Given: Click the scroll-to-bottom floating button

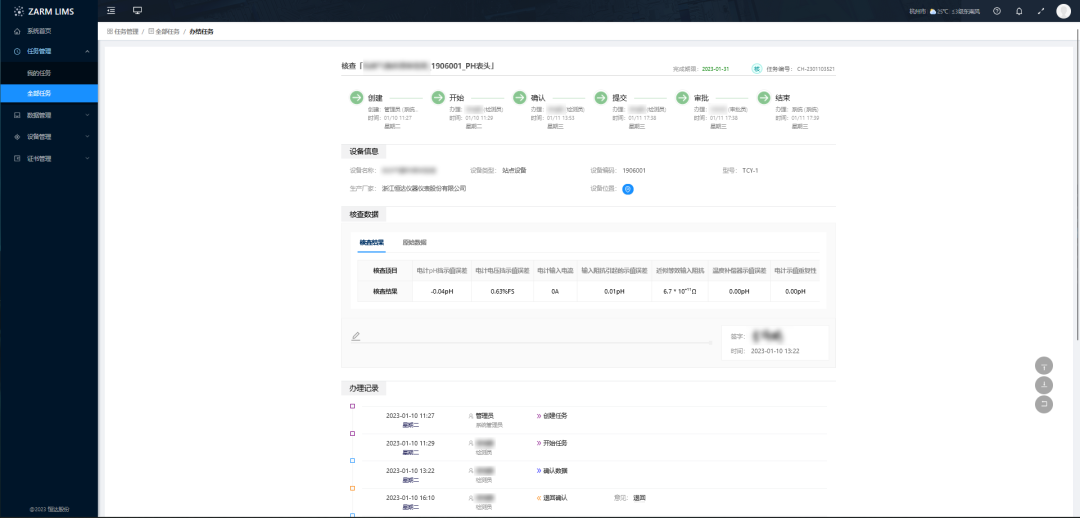Looking at the screenshot, I should coord(1044,385).
